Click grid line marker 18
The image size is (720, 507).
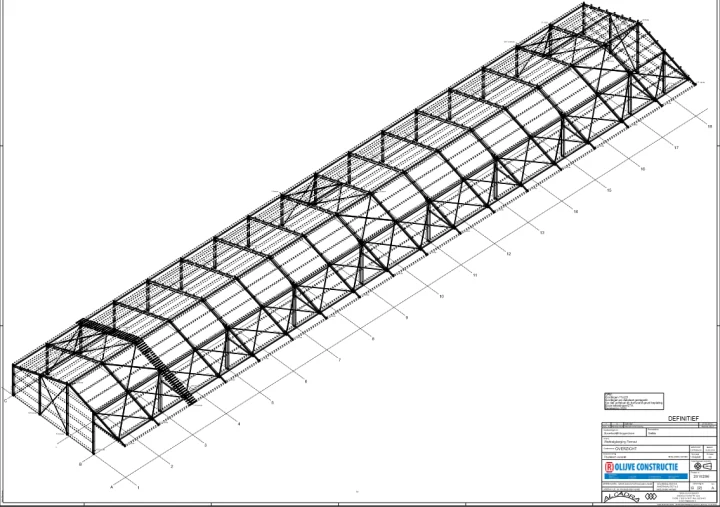click(710, 127)
